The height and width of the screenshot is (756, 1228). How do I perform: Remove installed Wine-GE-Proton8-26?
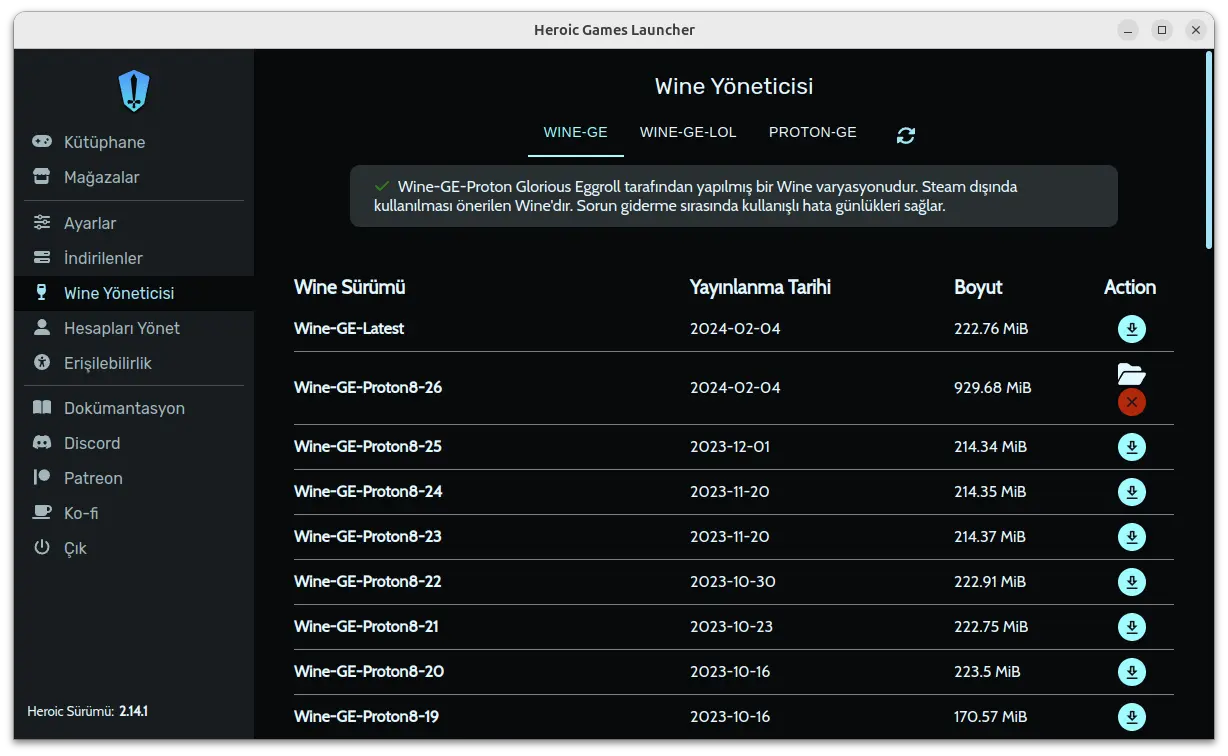(1132, 402)
